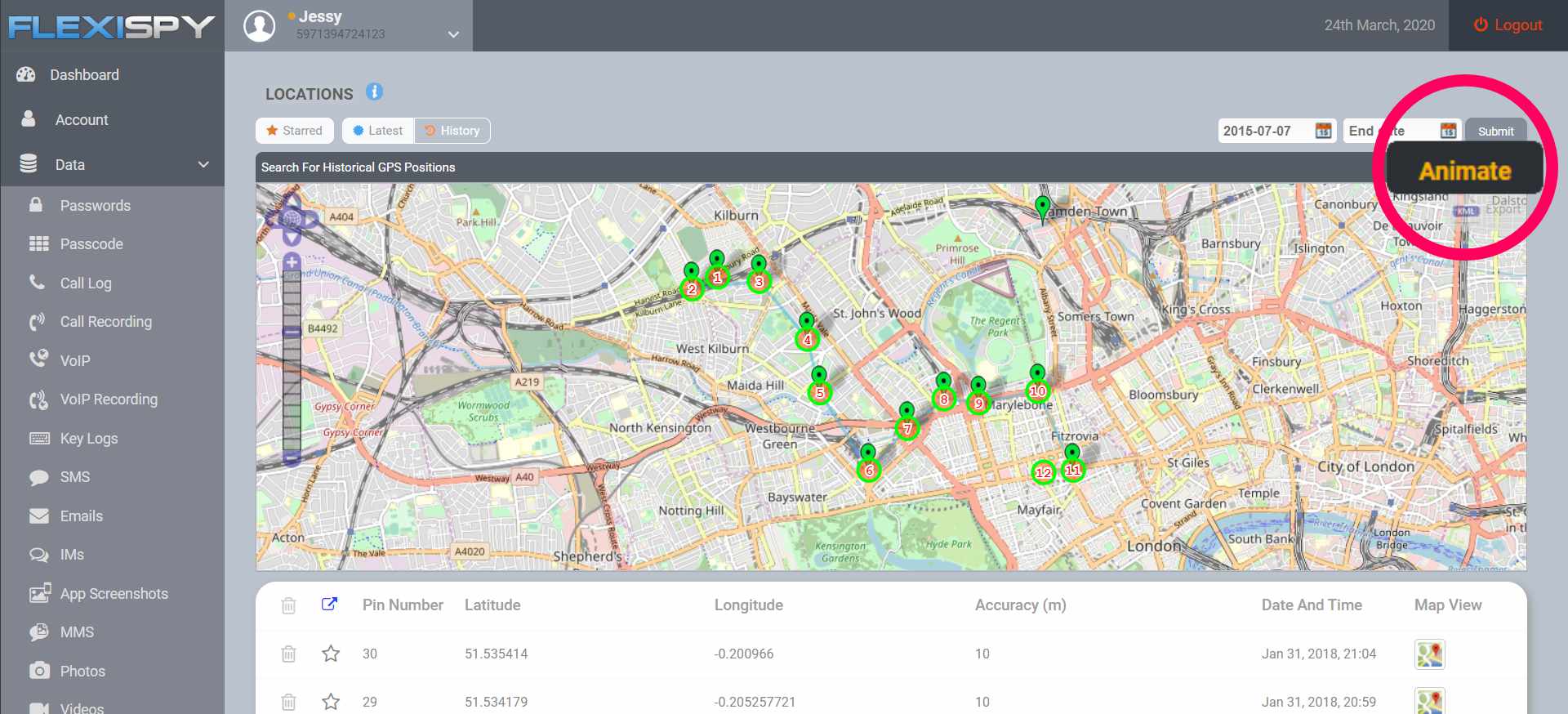Open the Emails page

[82, 515]
